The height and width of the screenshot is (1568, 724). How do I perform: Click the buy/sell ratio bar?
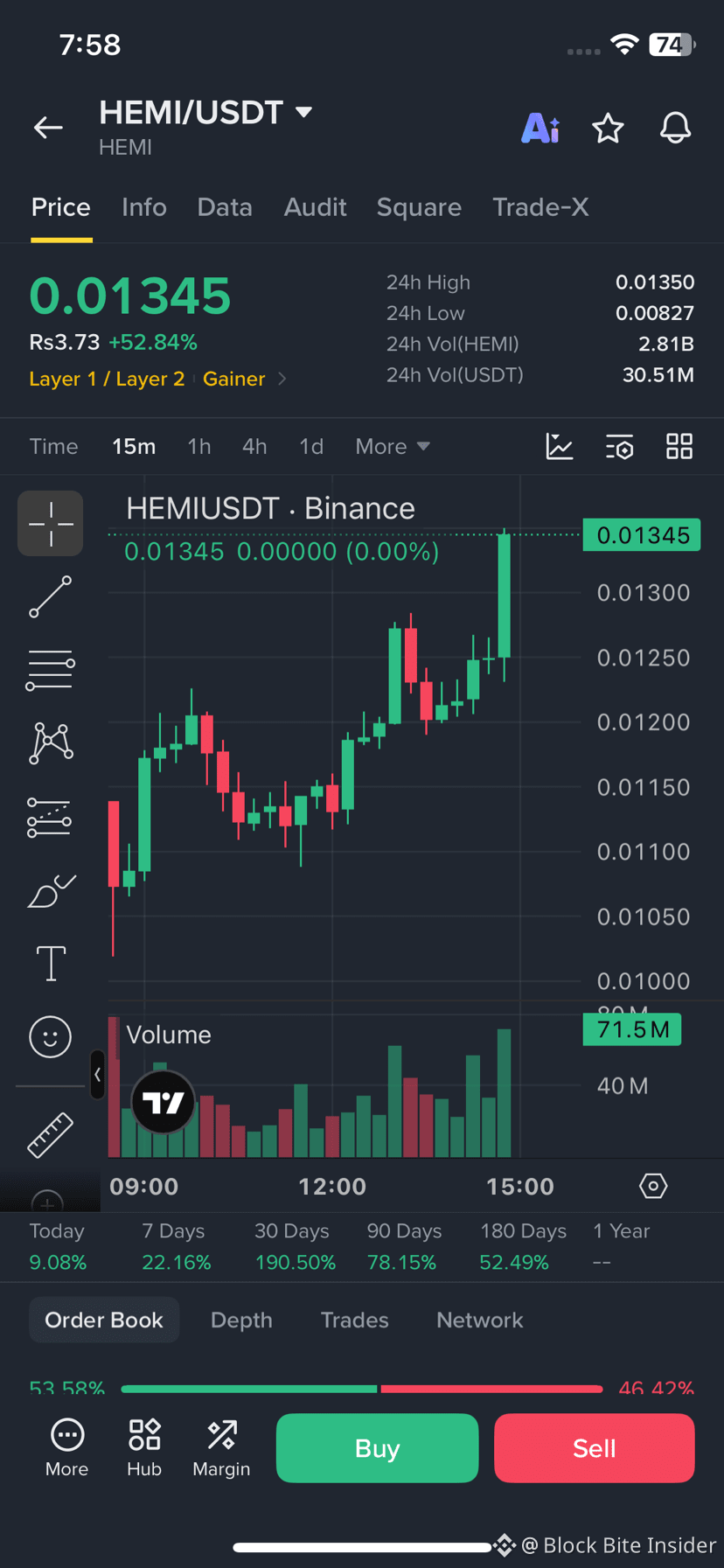[362, 1388]
